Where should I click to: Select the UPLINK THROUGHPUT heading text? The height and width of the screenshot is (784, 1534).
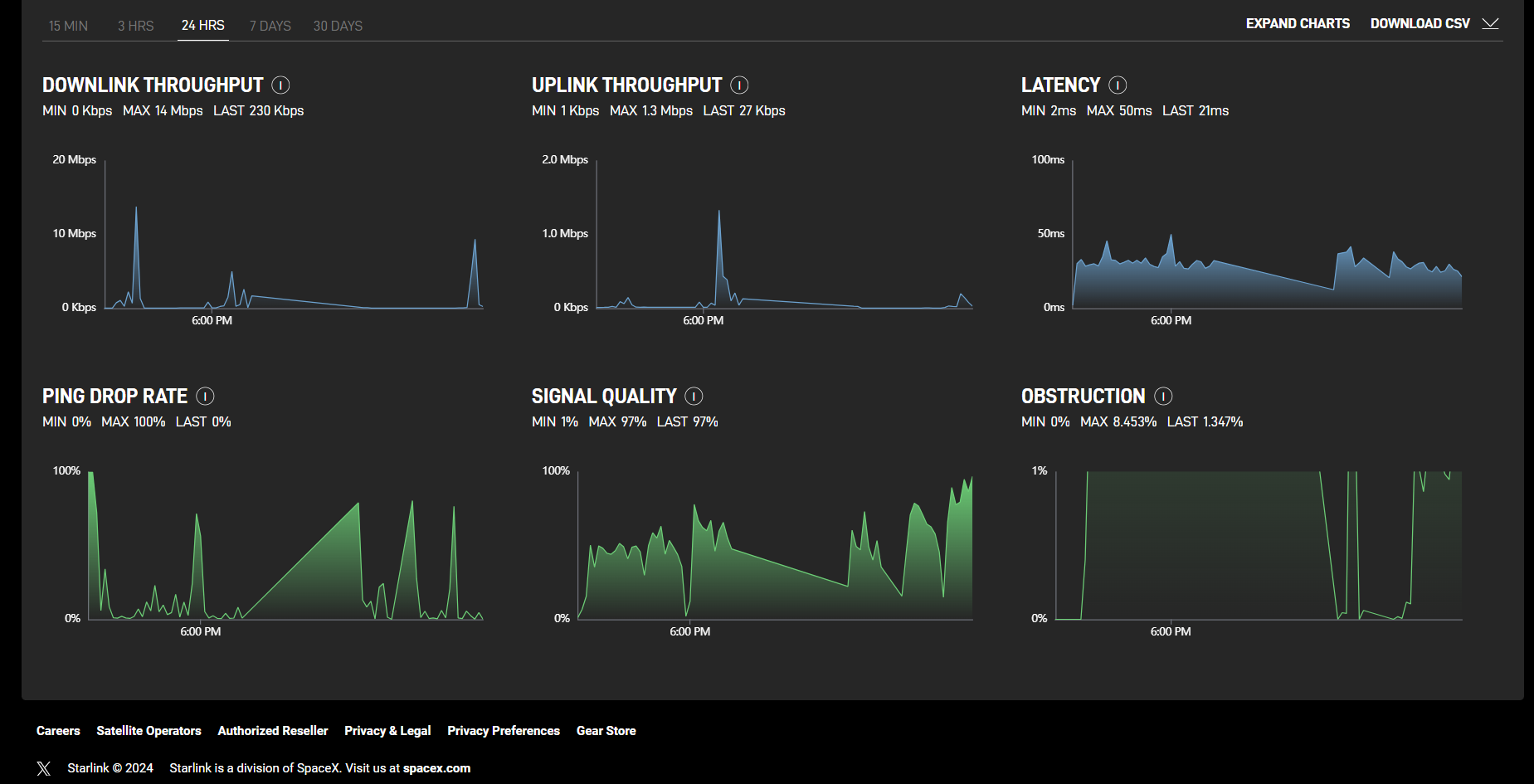[x=626, y=85]
